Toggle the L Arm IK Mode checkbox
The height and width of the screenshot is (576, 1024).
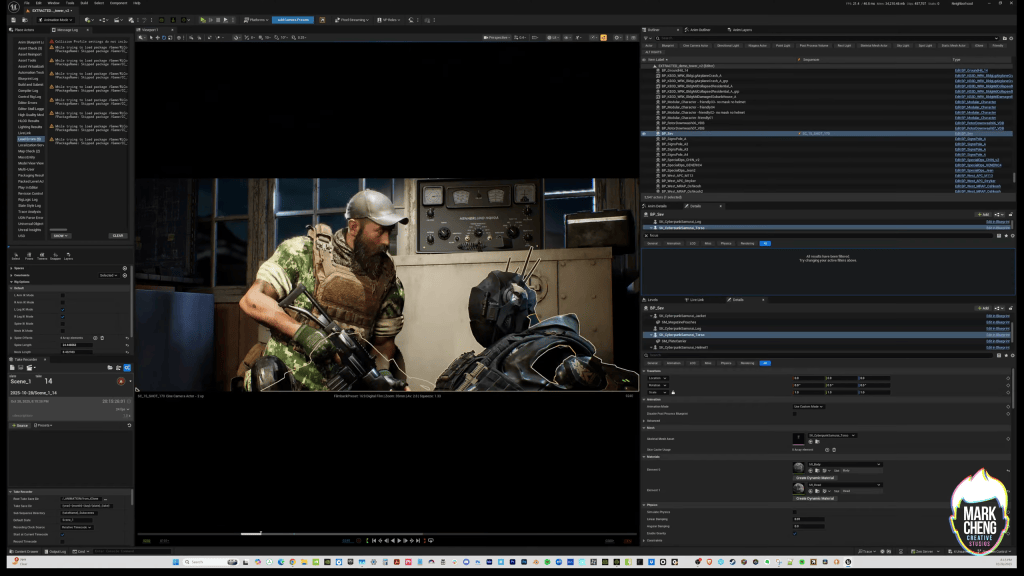(x=63, y=295)
